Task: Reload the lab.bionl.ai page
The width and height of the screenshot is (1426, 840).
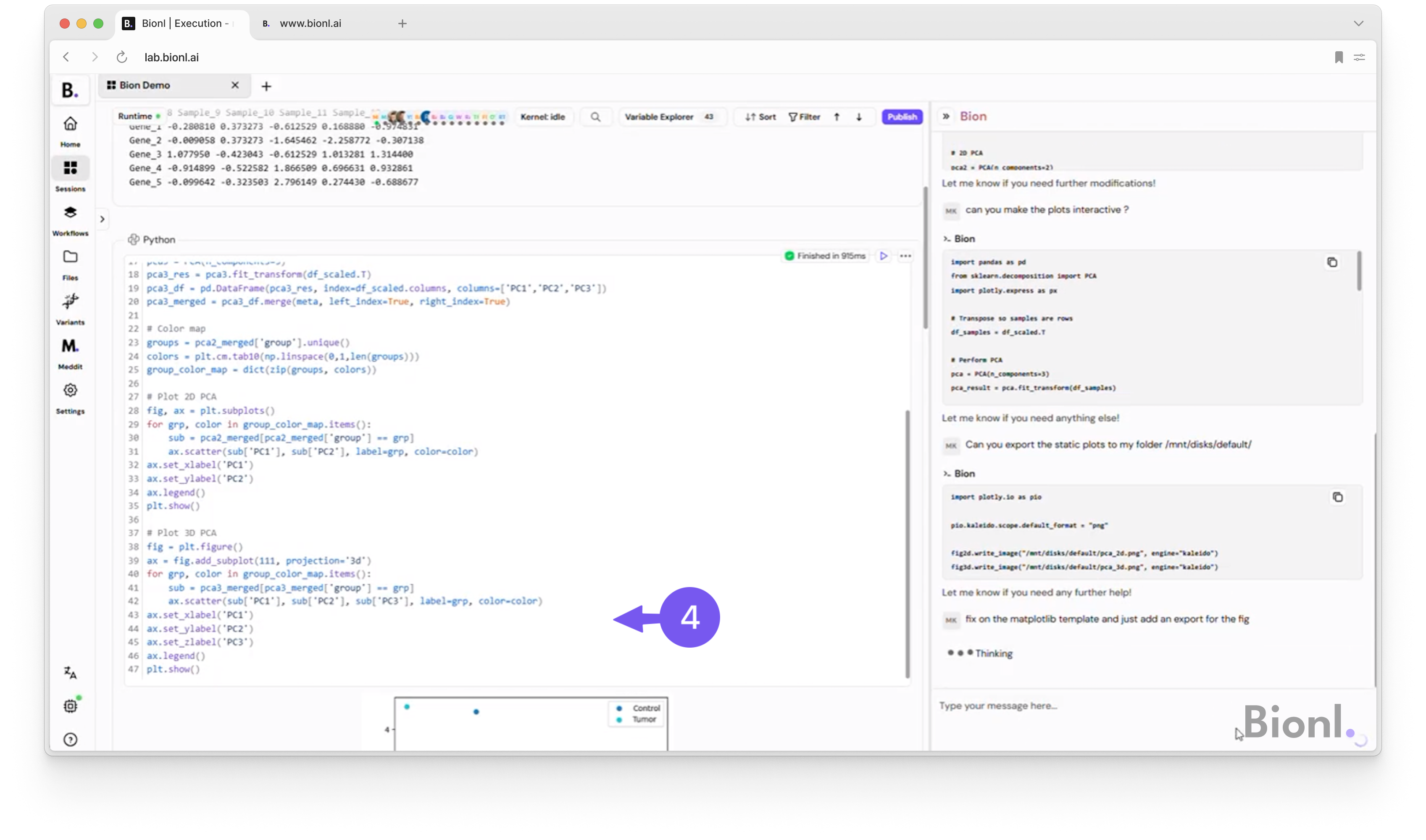Action: 122,57
